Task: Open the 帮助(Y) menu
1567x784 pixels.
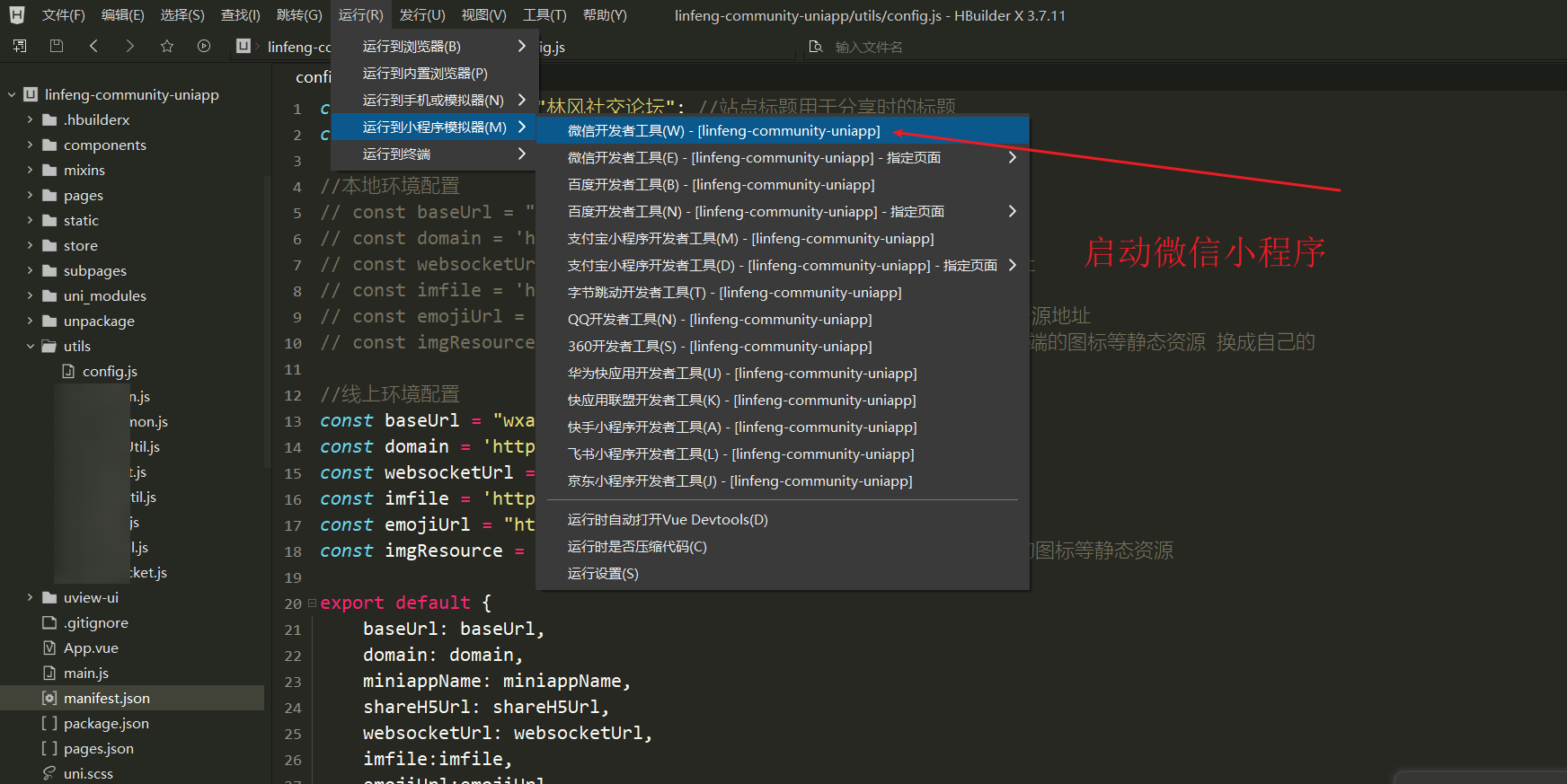Action: pos(605,15)
